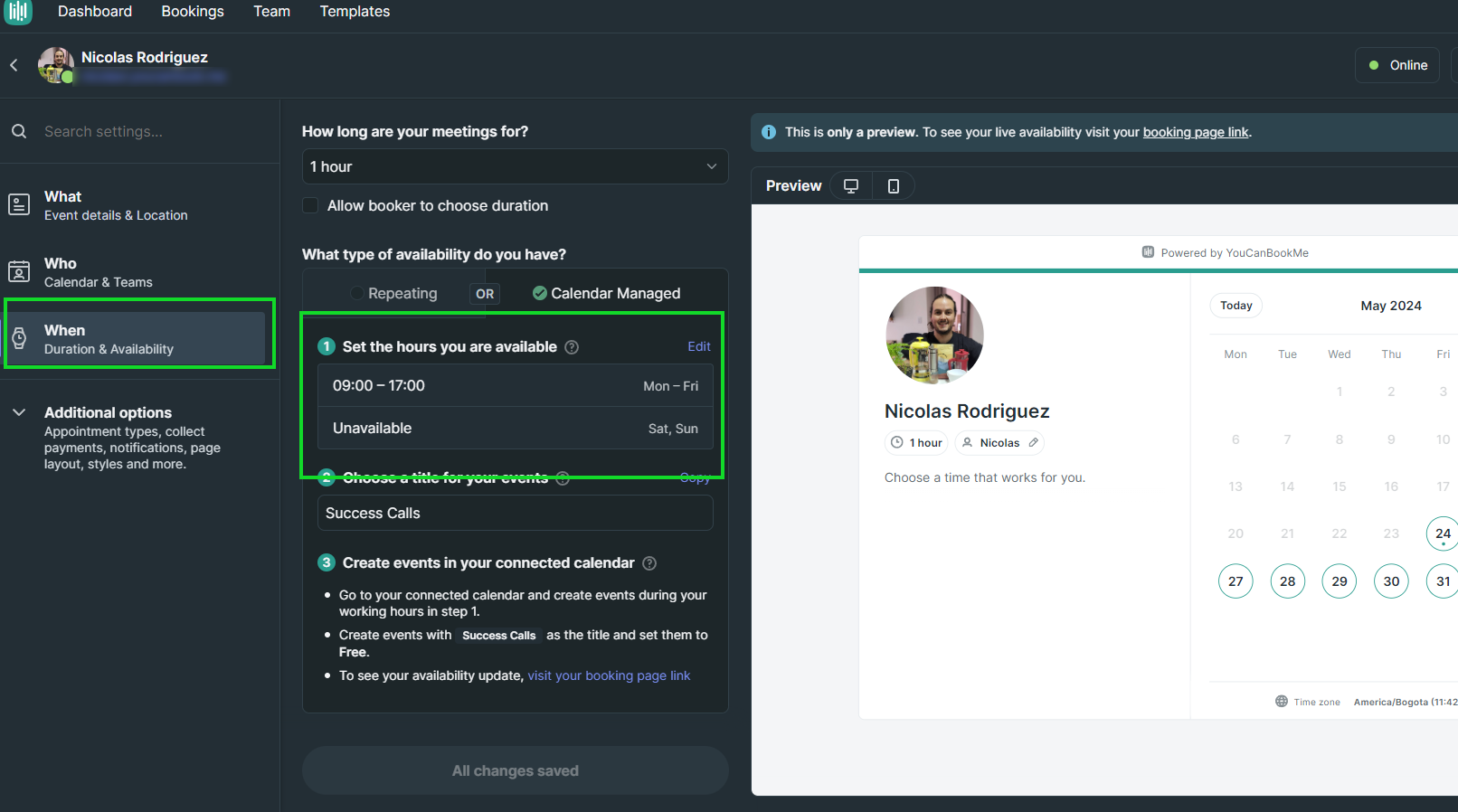Click the clock icon in 1 hour badge
Screen dimensions: 1458x812
897,442
